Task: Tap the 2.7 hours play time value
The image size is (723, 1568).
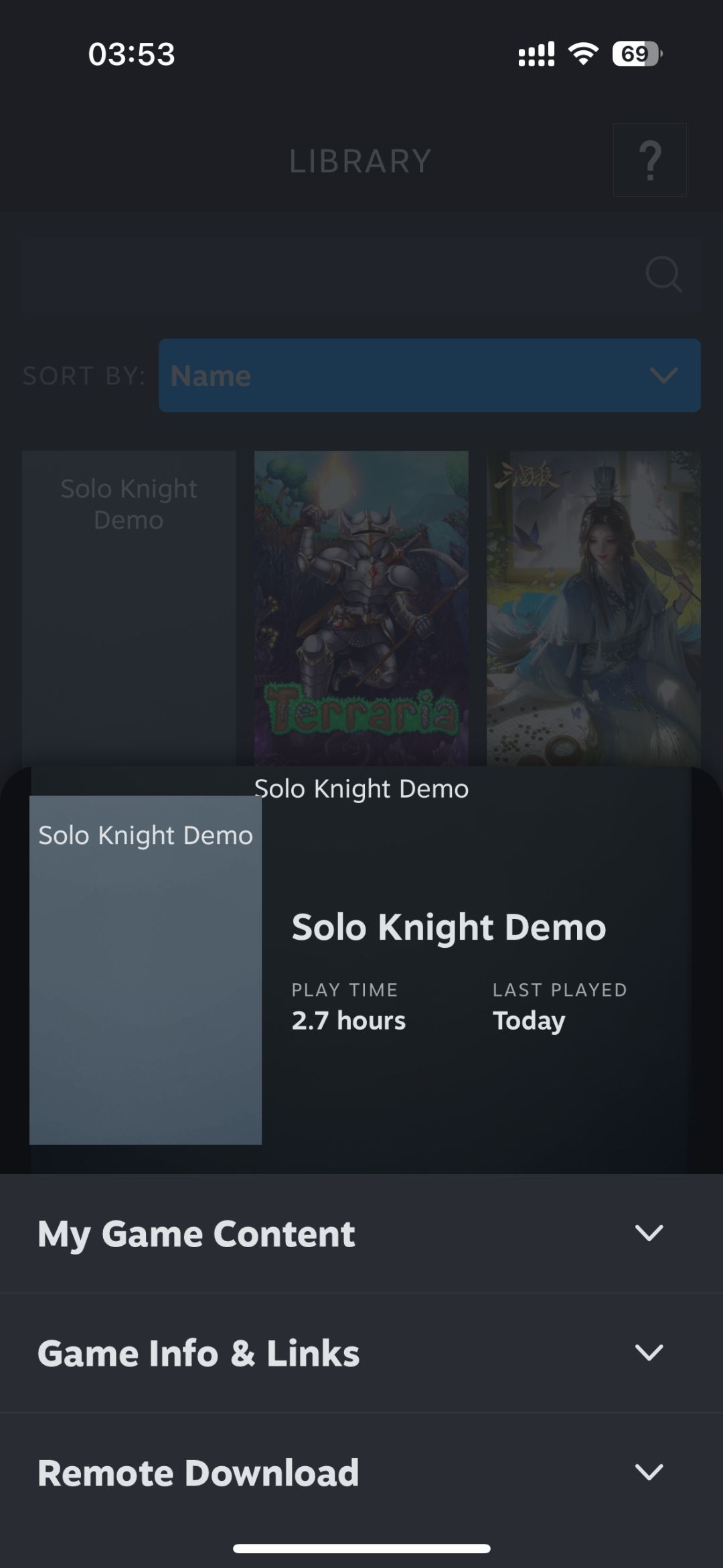Action: [349, 1021]
